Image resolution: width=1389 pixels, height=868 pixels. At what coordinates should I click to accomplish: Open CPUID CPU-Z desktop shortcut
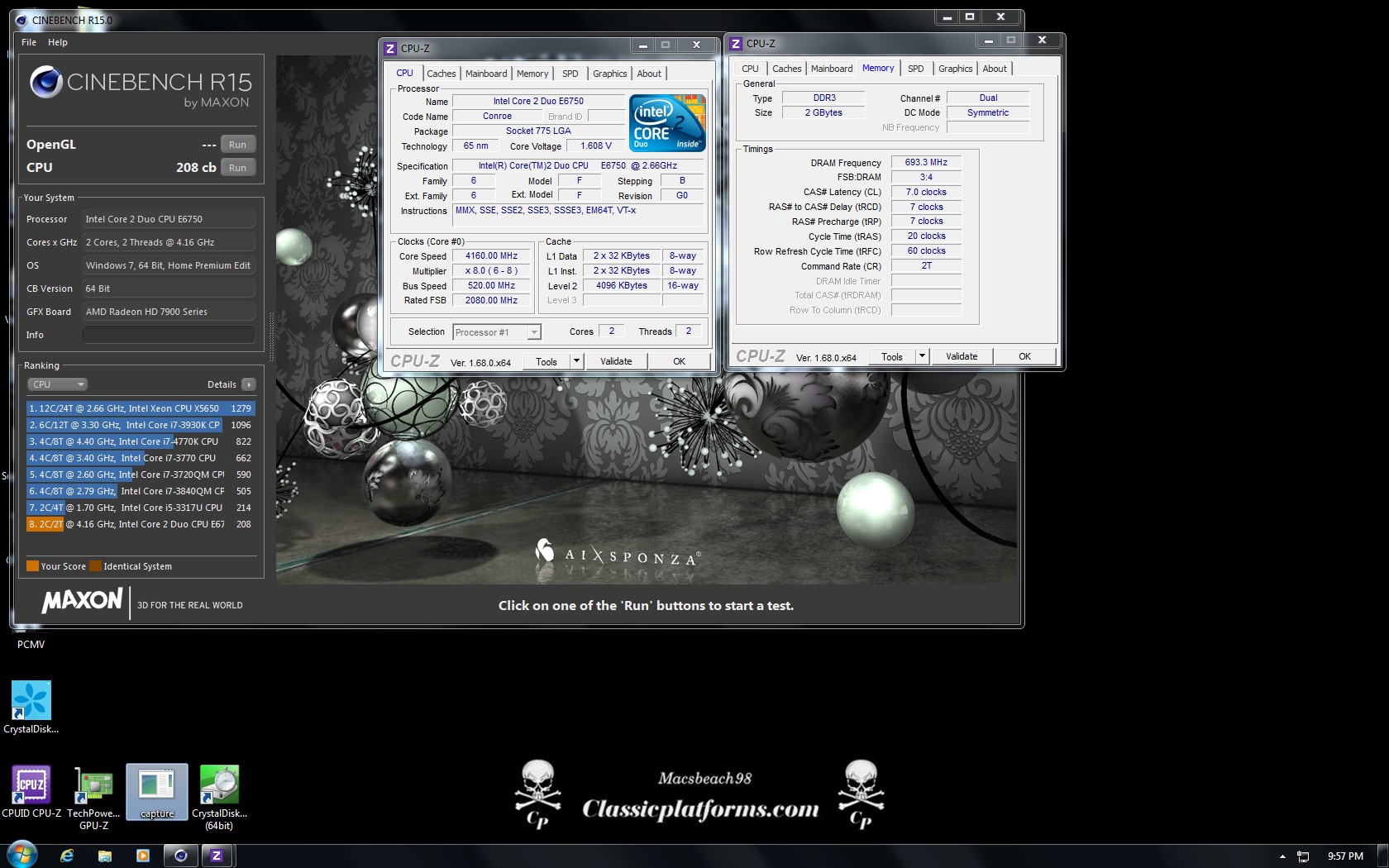click(x=31, y=791)
